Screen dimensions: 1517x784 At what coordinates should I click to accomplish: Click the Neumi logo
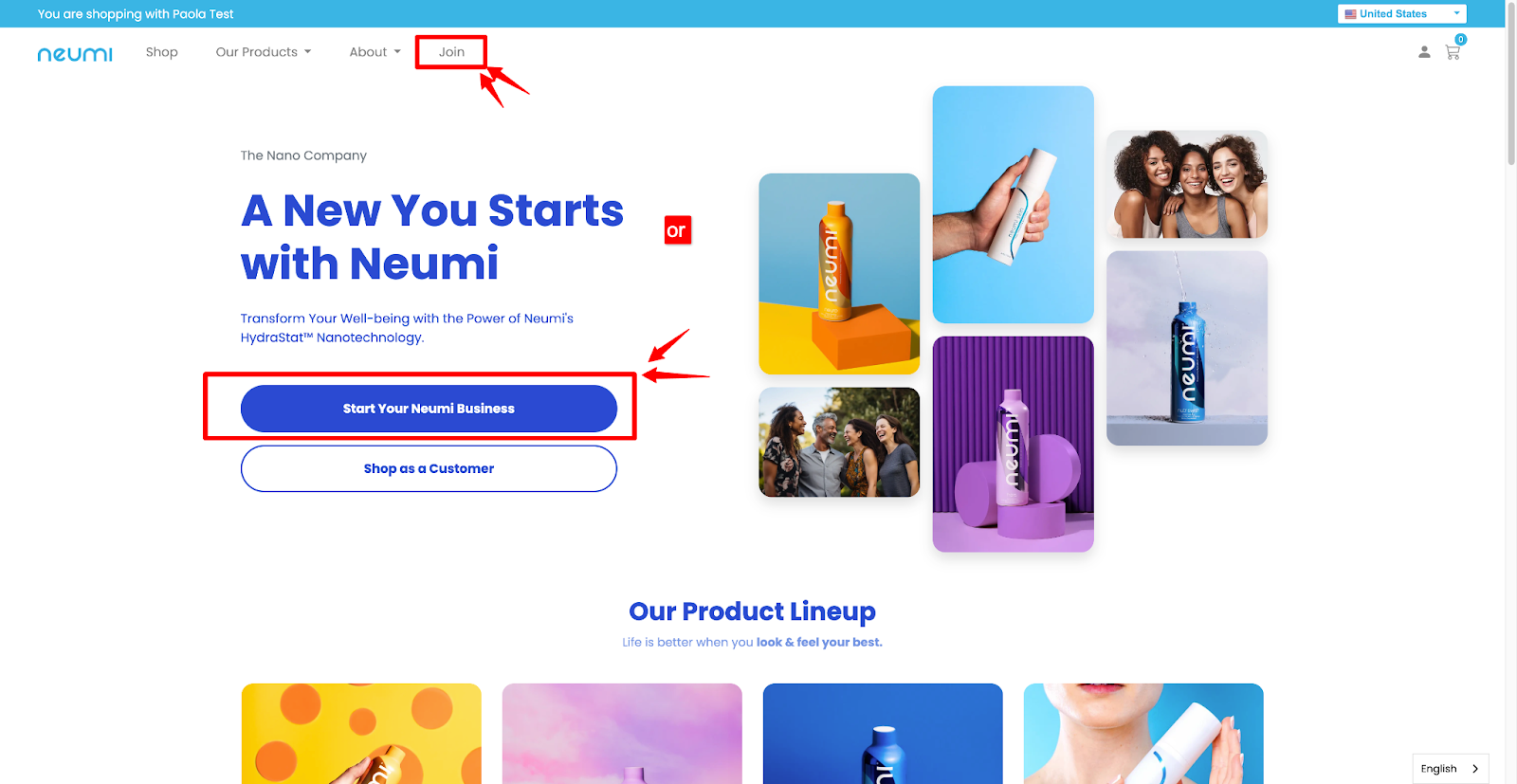[75, 54]
